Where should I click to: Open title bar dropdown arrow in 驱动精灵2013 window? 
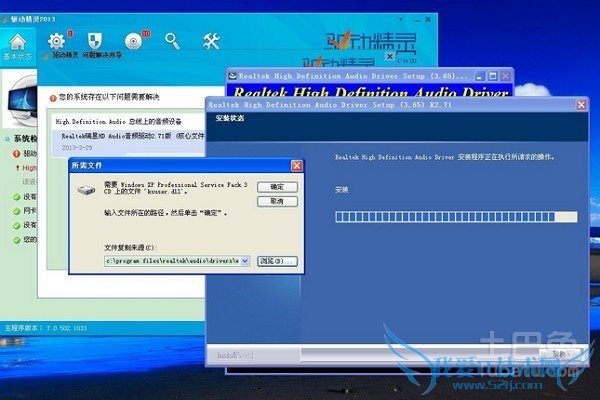point(401,19)
